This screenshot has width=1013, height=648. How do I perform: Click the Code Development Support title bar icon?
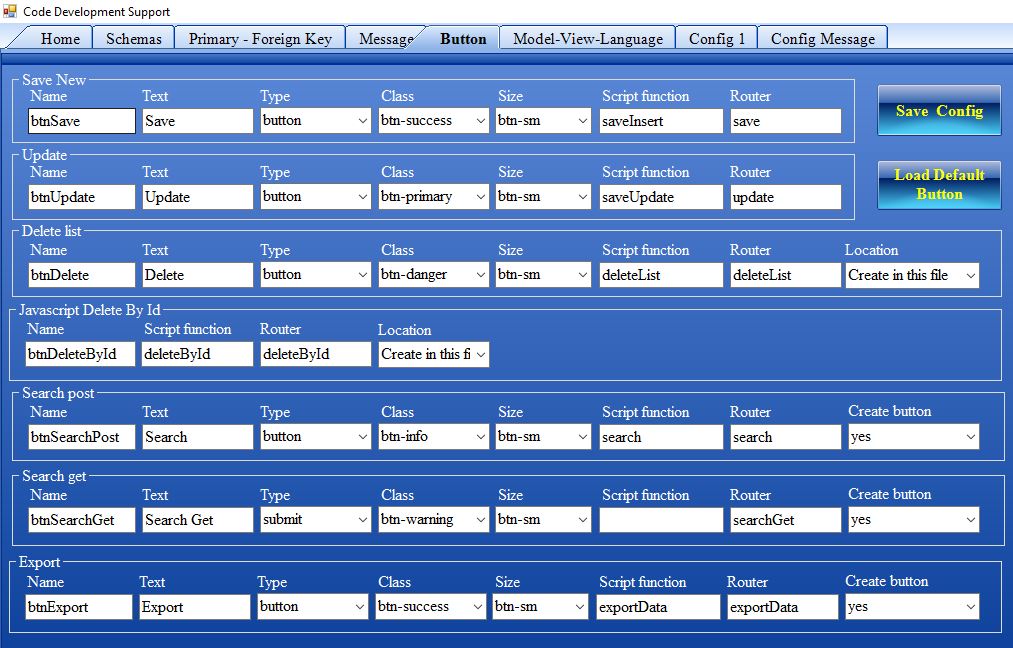click(11, 11)
